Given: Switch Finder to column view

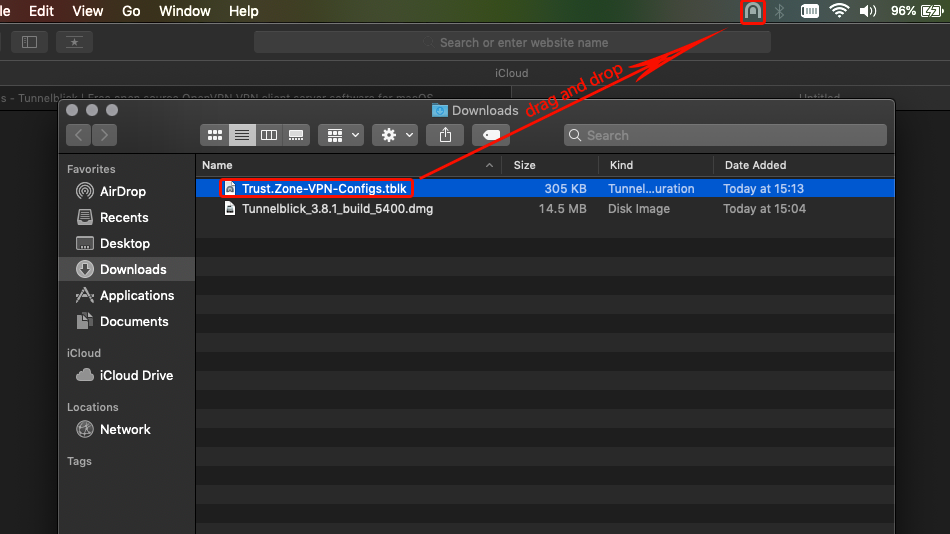Looking at the screenshot, I should 268,135.
